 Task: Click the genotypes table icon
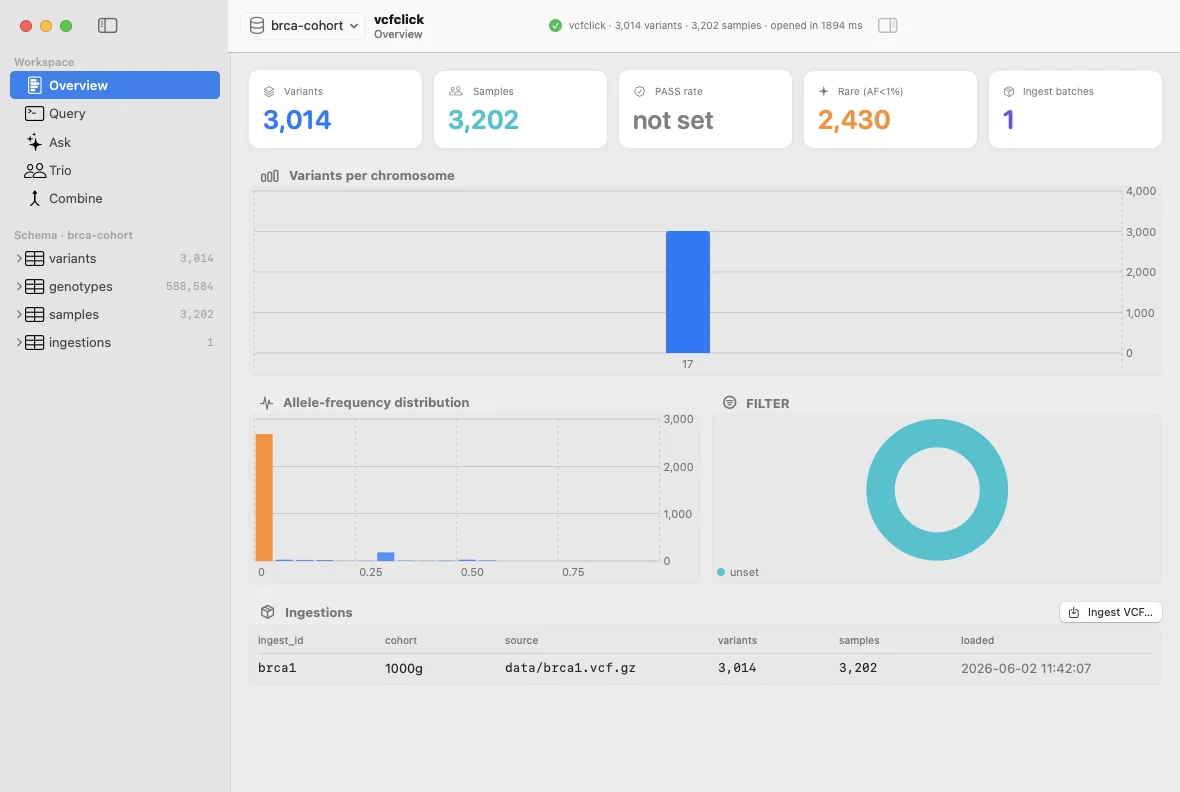pyautogui.click(x=35, y=286)
